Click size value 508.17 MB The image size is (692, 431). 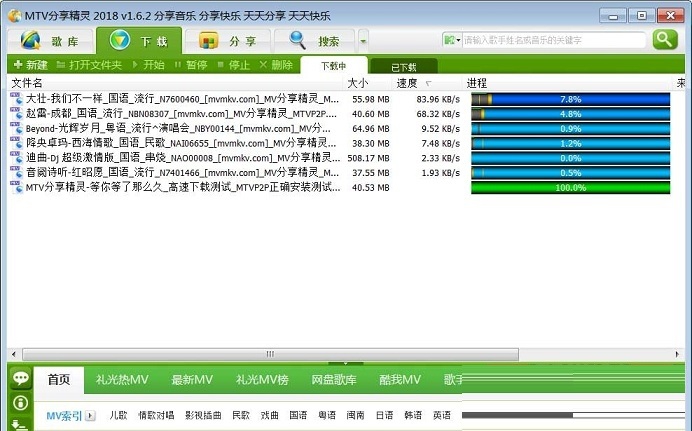point(368,158)
